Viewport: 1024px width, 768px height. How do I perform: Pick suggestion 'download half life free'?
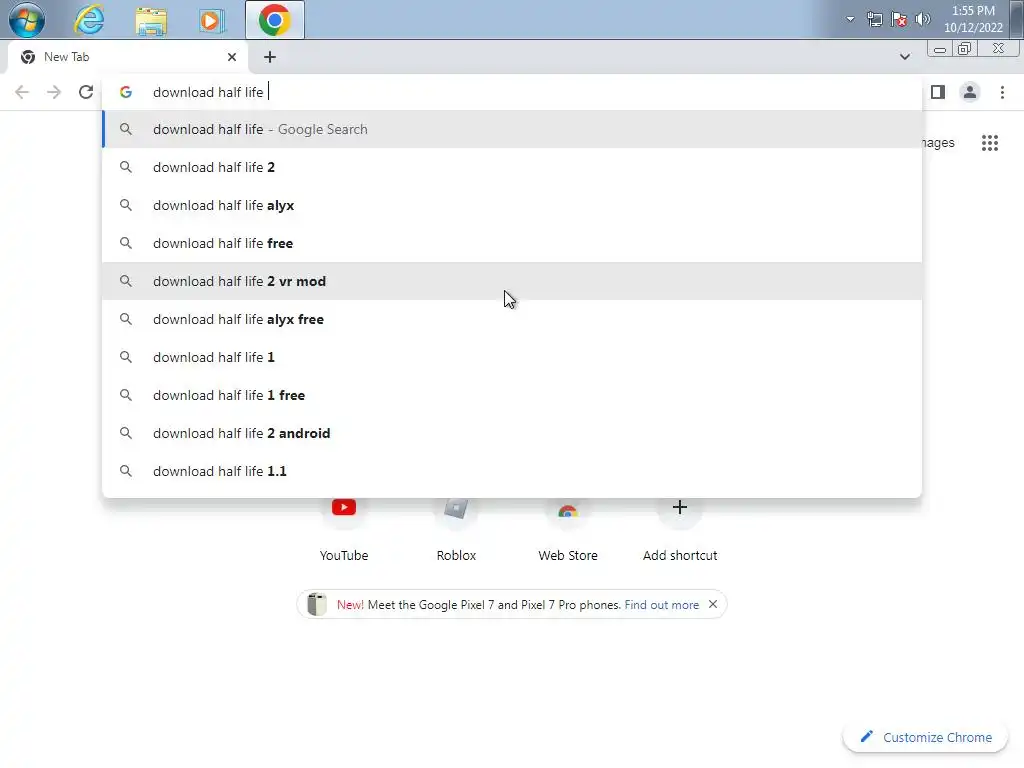(512, 243)
